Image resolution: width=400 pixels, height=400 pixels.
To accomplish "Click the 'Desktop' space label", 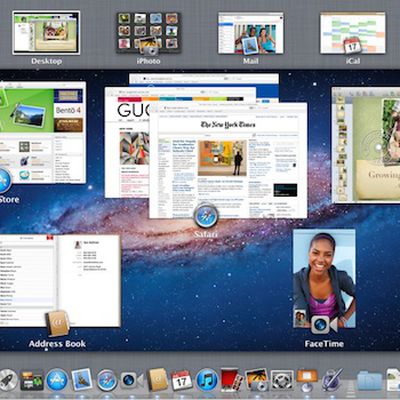I will (46, 61).
